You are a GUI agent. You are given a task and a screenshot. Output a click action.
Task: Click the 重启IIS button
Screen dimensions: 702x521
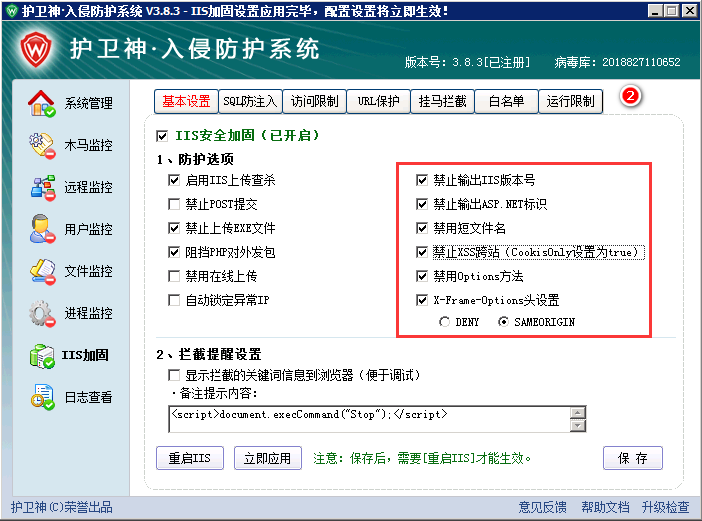pos(190,458)
